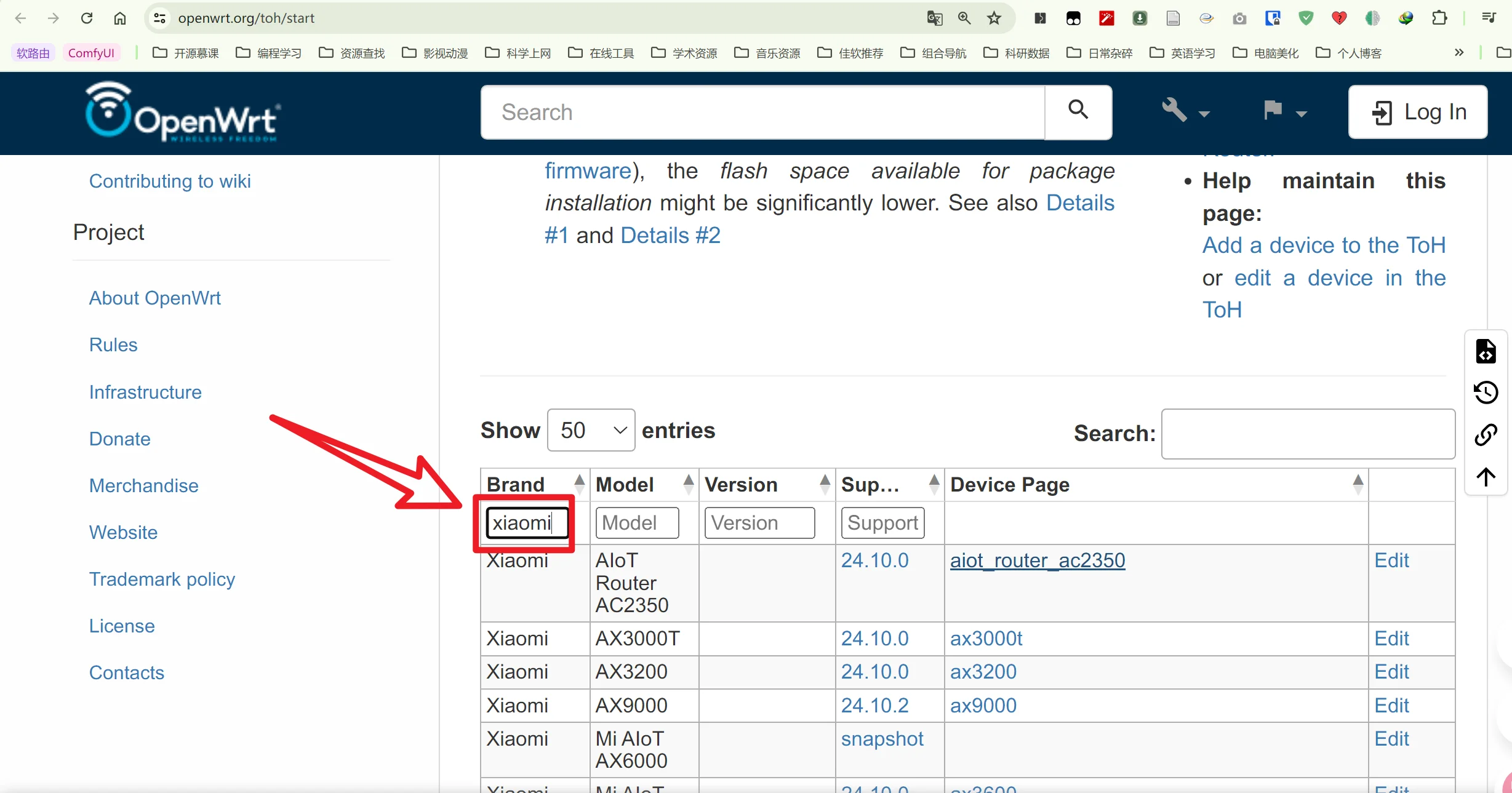Screen dimensions: 1512x793
Task: Open the translate page icon
Action: (x=934, y=18)
